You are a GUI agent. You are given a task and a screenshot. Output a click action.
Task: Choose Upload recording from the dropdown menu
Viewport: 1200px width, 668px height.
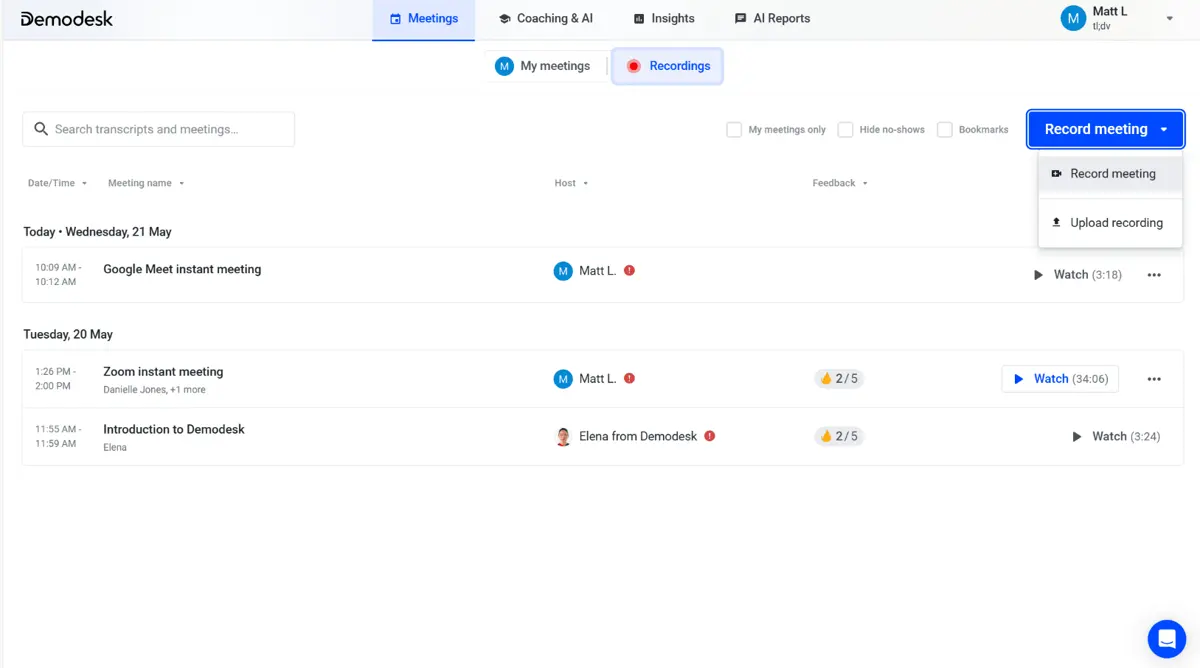1111,223
